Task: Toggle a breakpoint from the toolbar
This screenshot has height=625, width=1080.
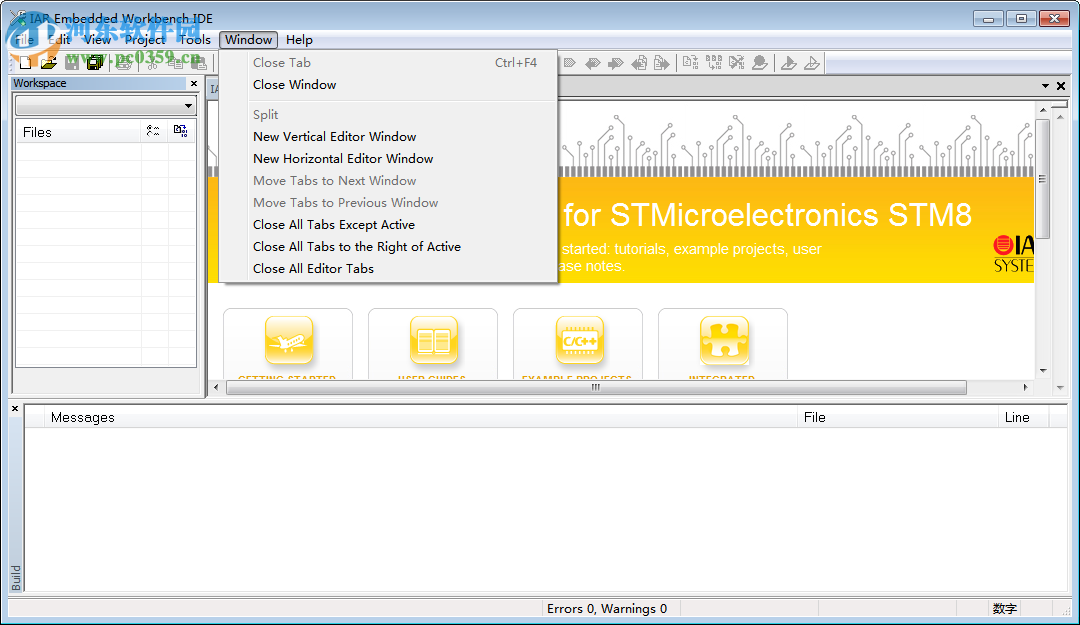Action: point(759,62)
